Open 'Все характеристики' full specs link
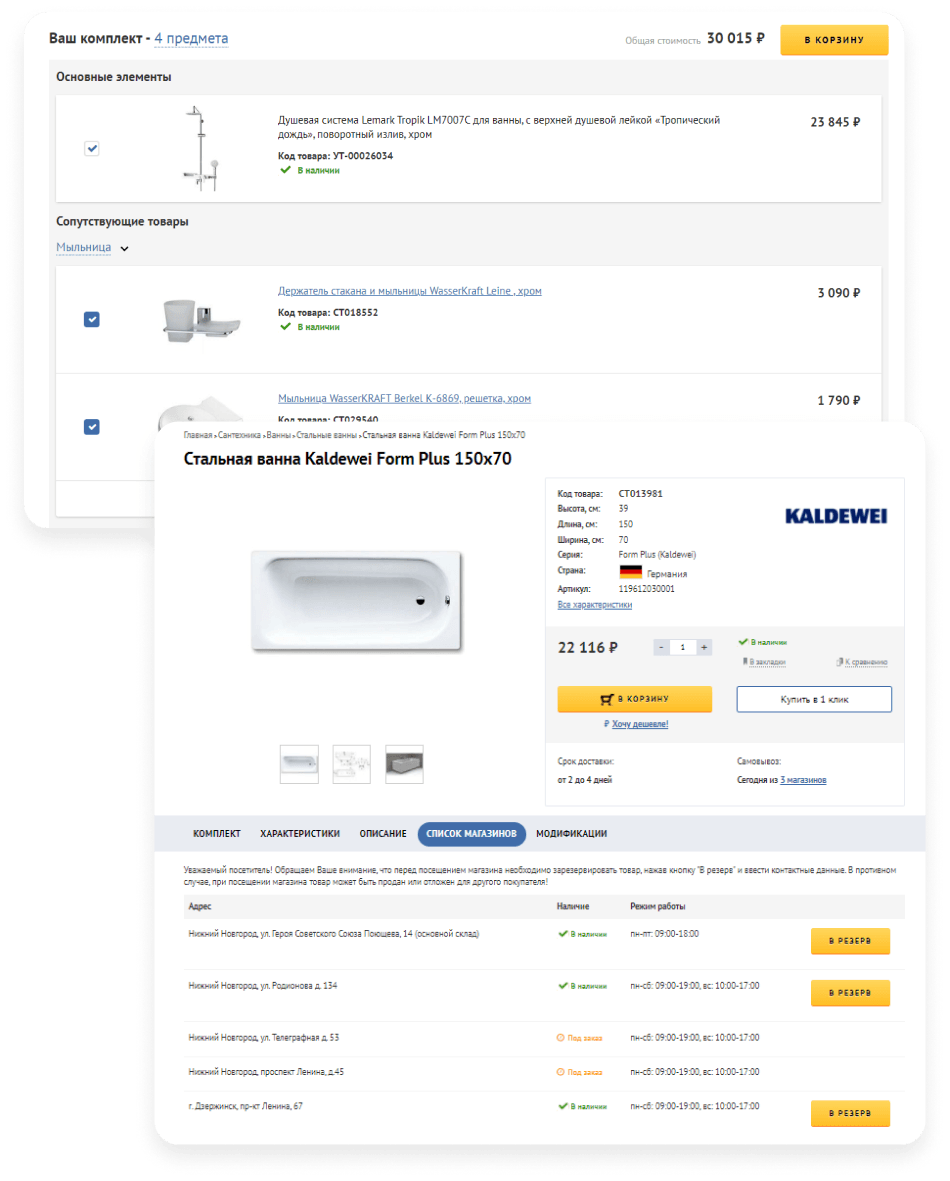 coord(594,605)
